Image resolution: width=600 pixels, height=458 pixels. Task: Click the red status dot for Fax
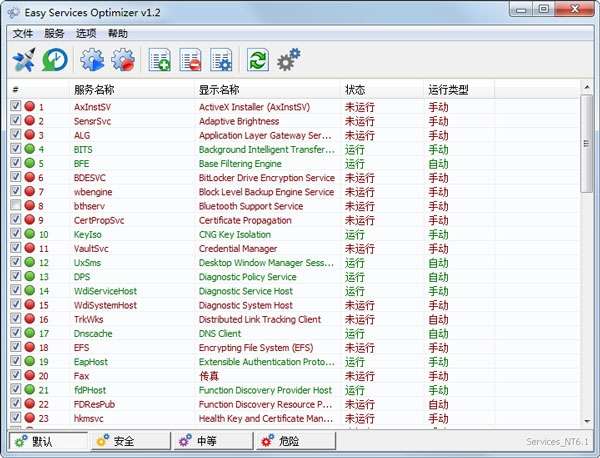tap(29, 375)
